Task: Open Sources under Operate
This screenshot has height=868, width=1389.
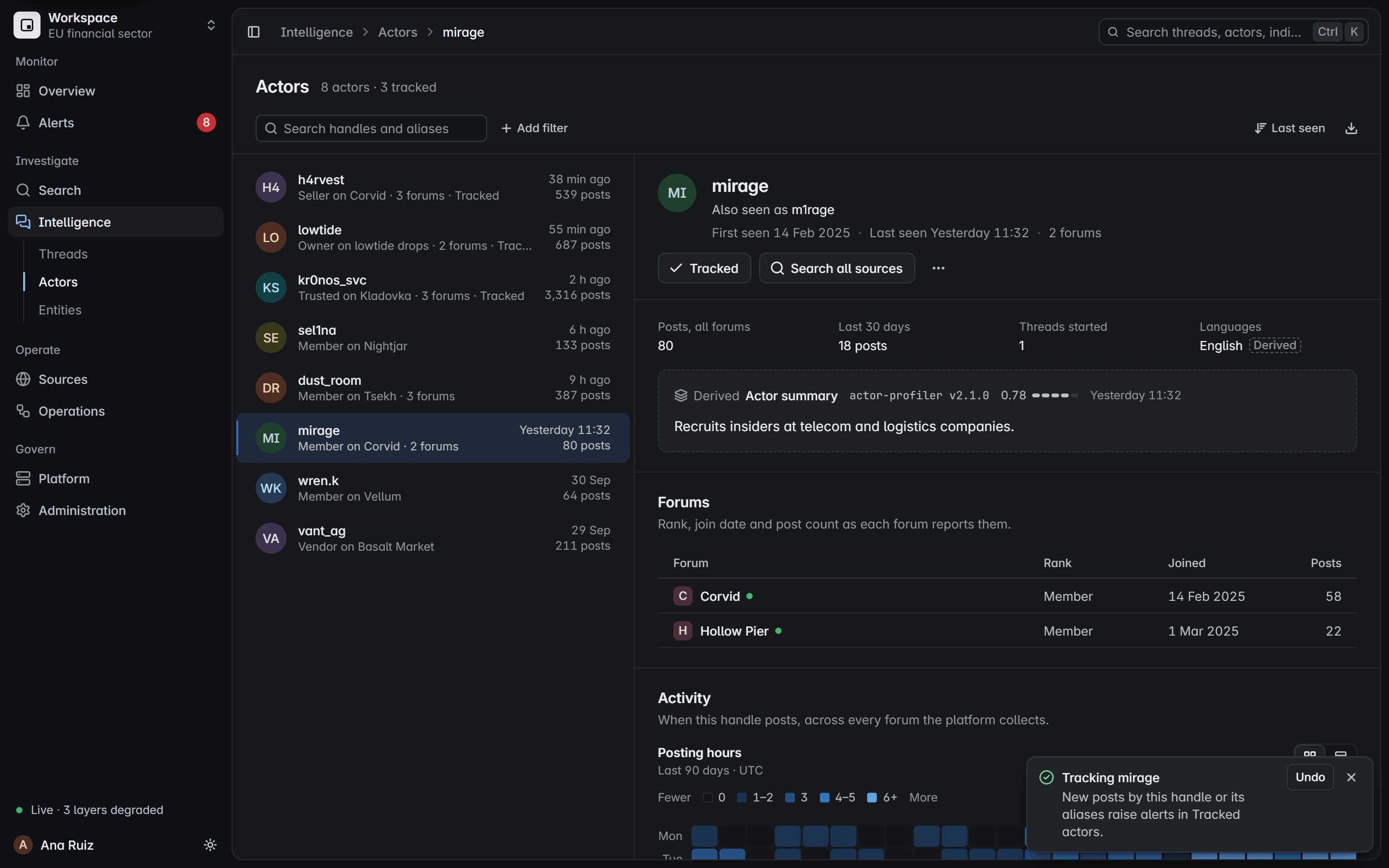Action: [x=115, y=379]
